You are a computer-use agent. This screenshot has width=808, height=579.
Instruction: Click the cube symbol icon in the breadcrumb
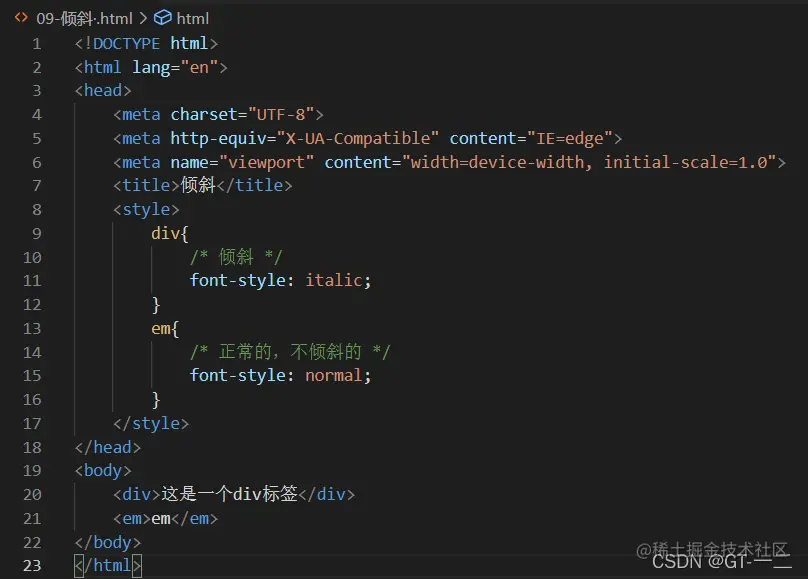point(163,18)
